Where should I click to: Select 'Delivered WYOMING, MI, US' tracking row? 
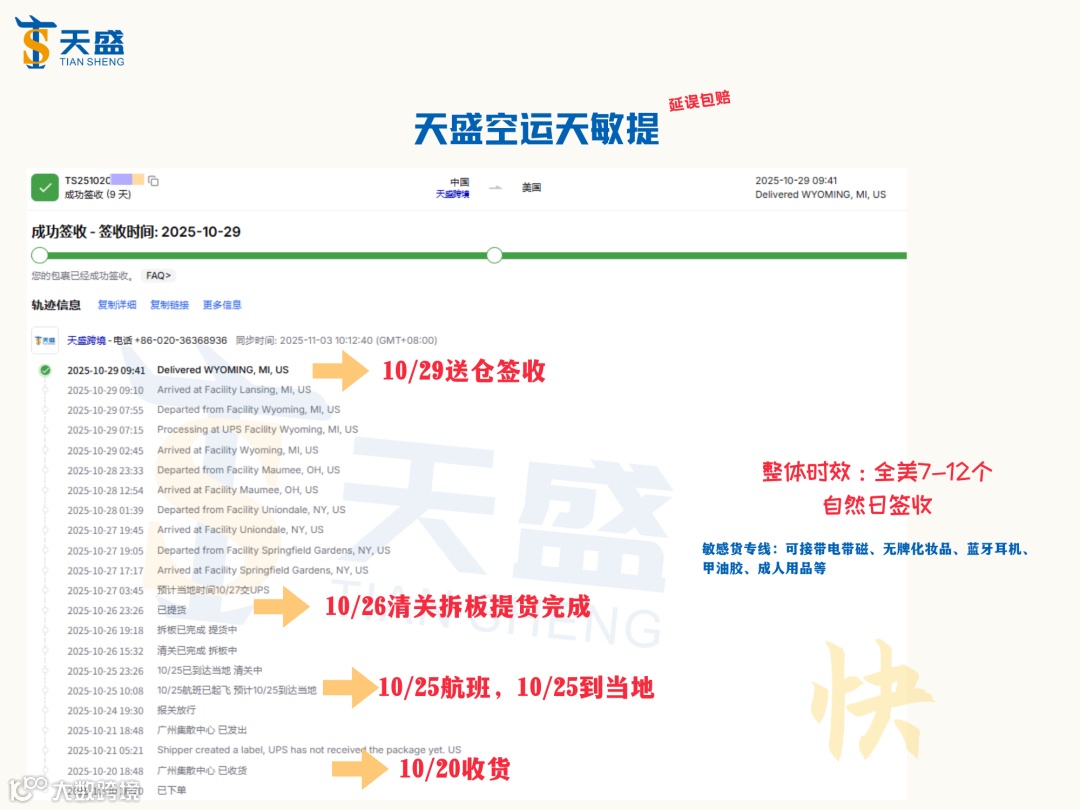pyautogui.click(x=178, y=370)
